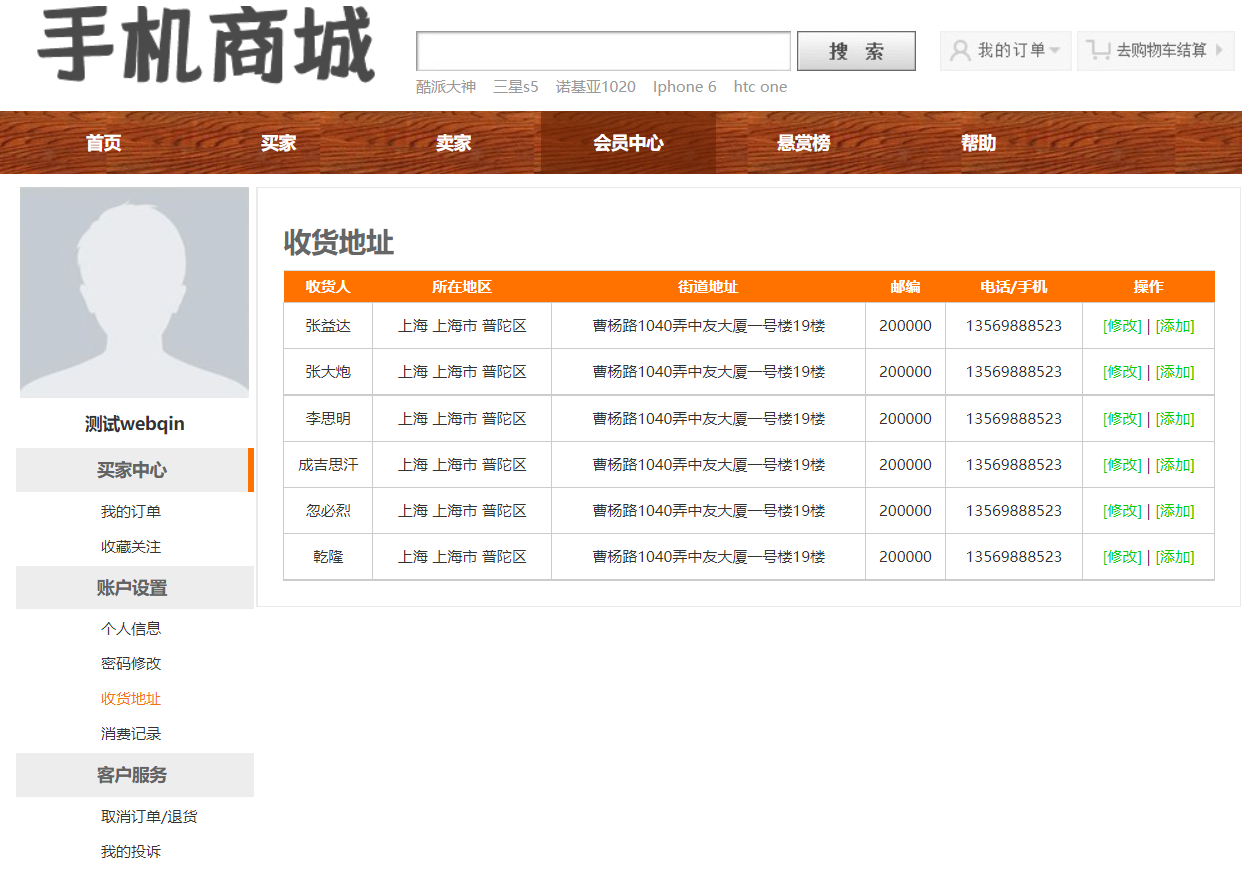Open the 首页 navigation tab
This screenshot has width=1242, height=874.
pyautogui.click(x=103, y=143)
